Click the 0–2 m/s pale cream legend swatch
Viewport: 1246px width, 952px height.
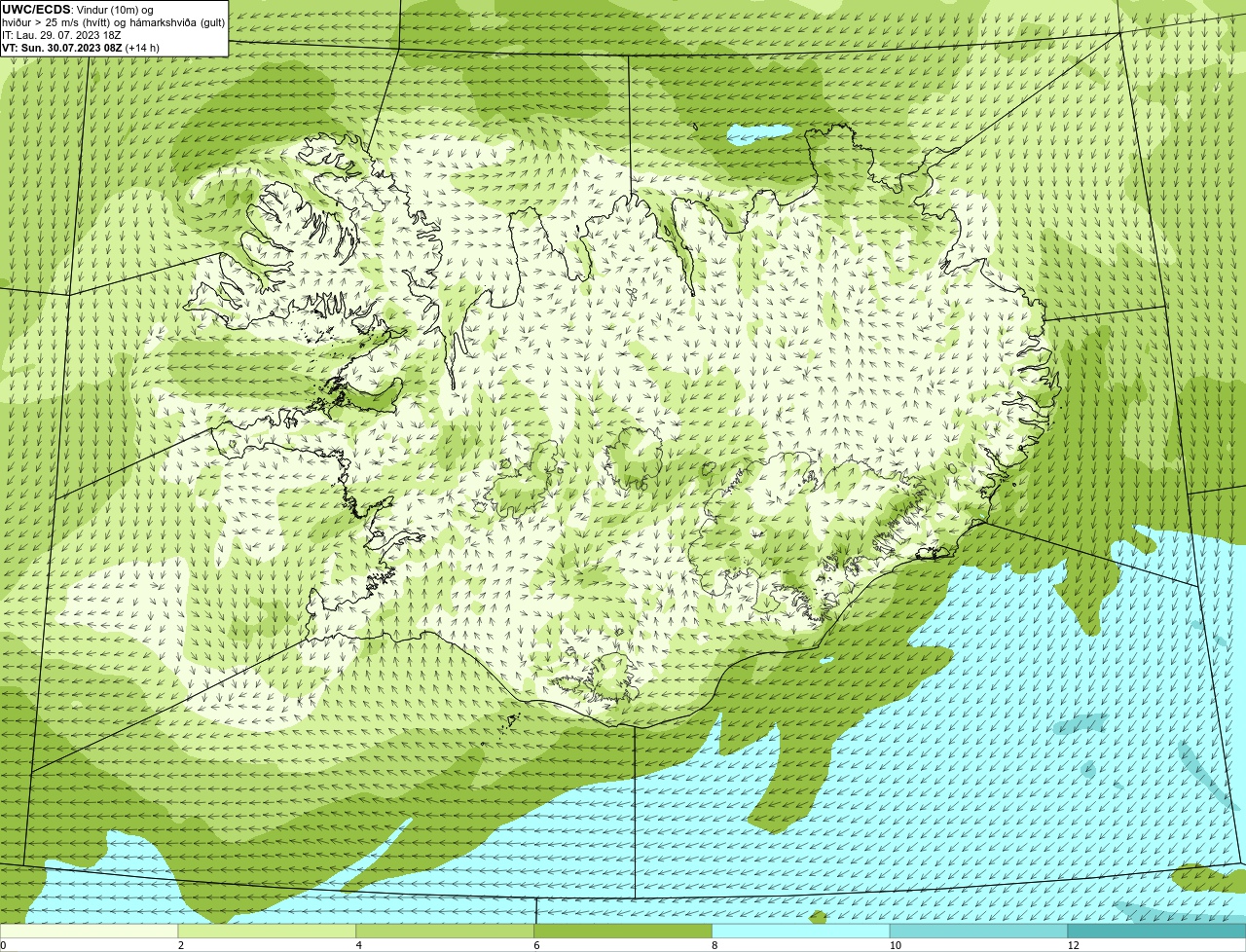click(90, 932)
